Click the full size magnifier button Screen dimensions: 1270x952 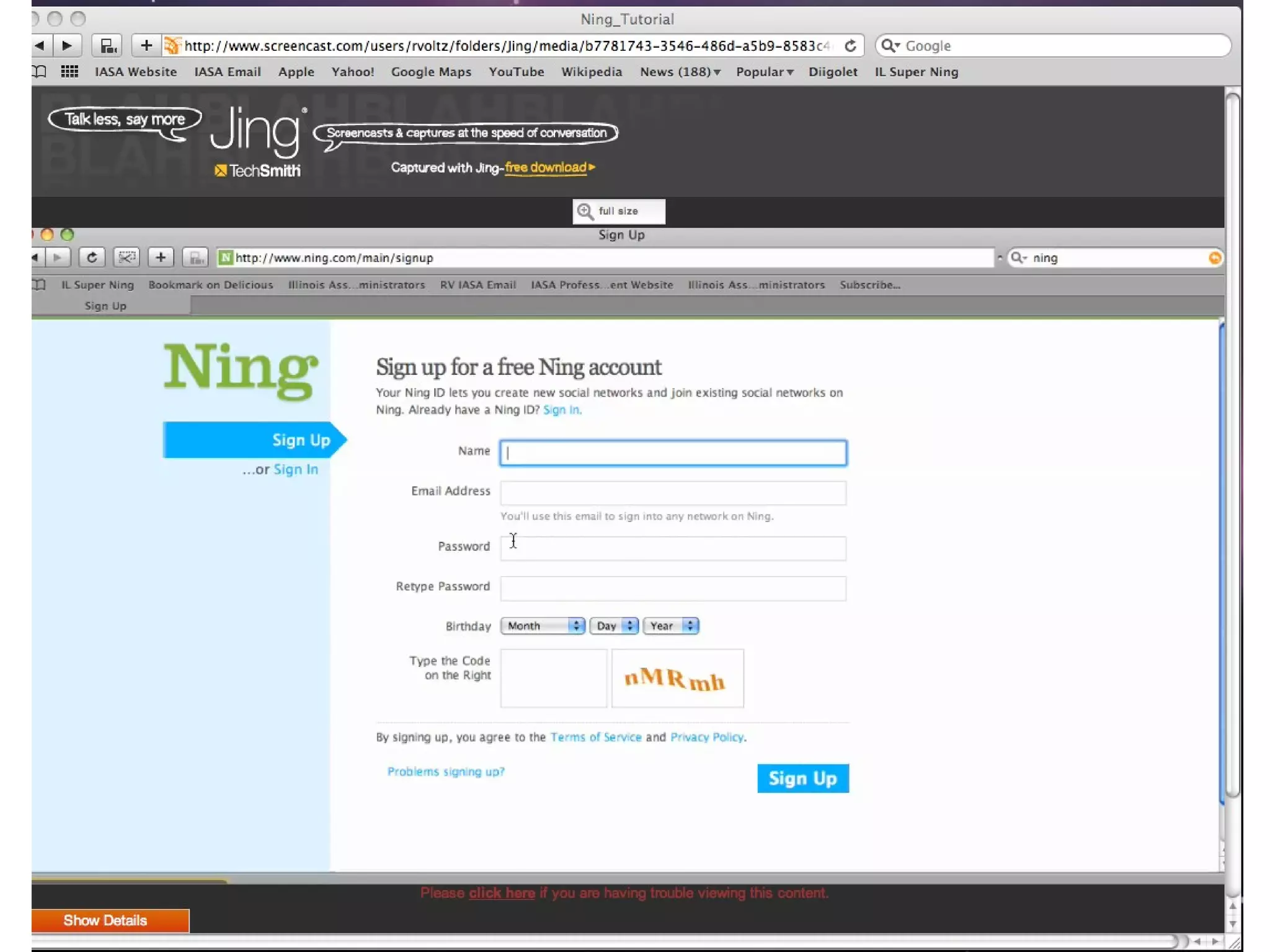618,211
